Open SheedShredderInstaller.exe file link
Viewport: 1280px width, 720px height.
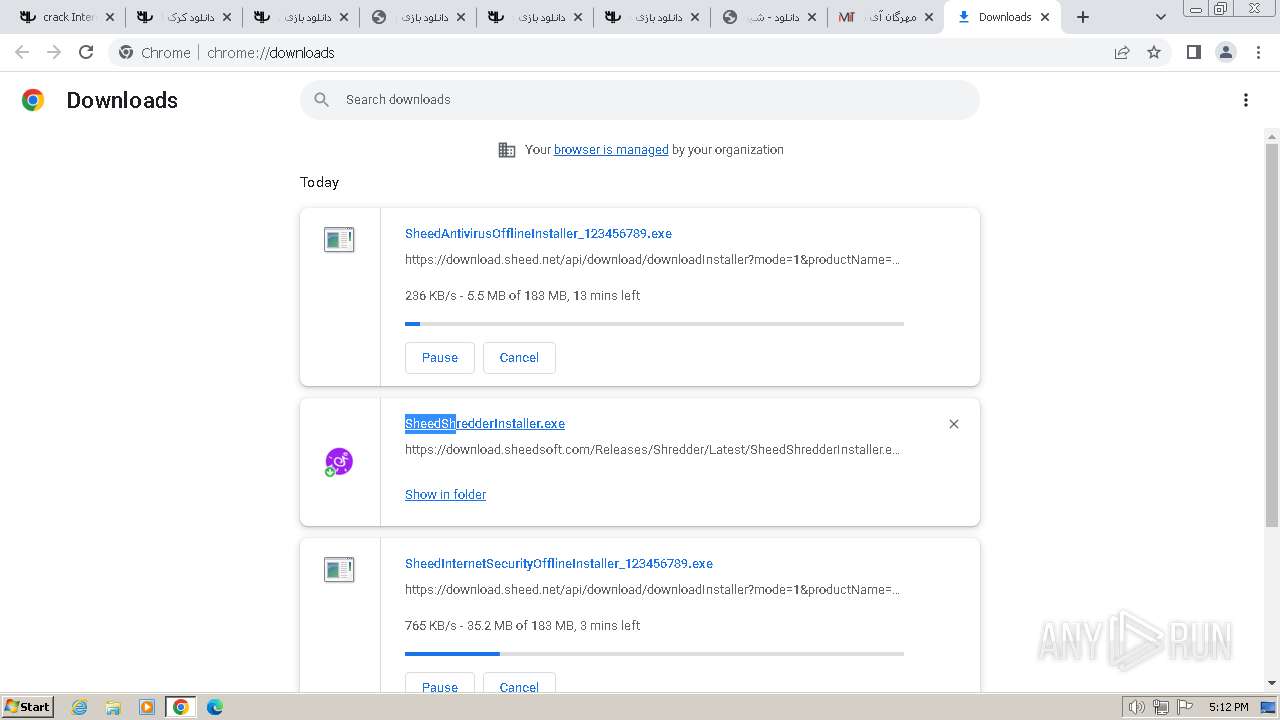point(485,424)
